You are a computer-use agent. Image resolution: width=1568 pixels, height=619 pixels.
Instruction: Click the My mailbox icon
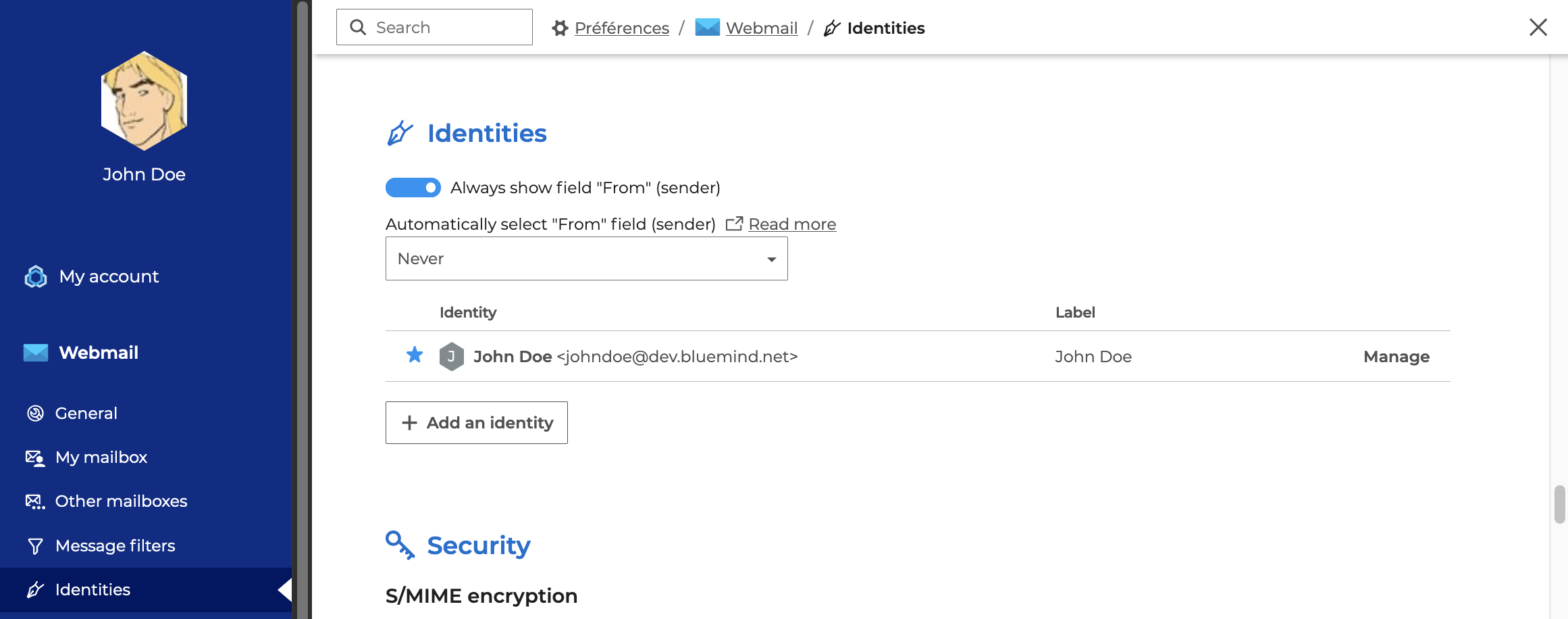point(35,458)
